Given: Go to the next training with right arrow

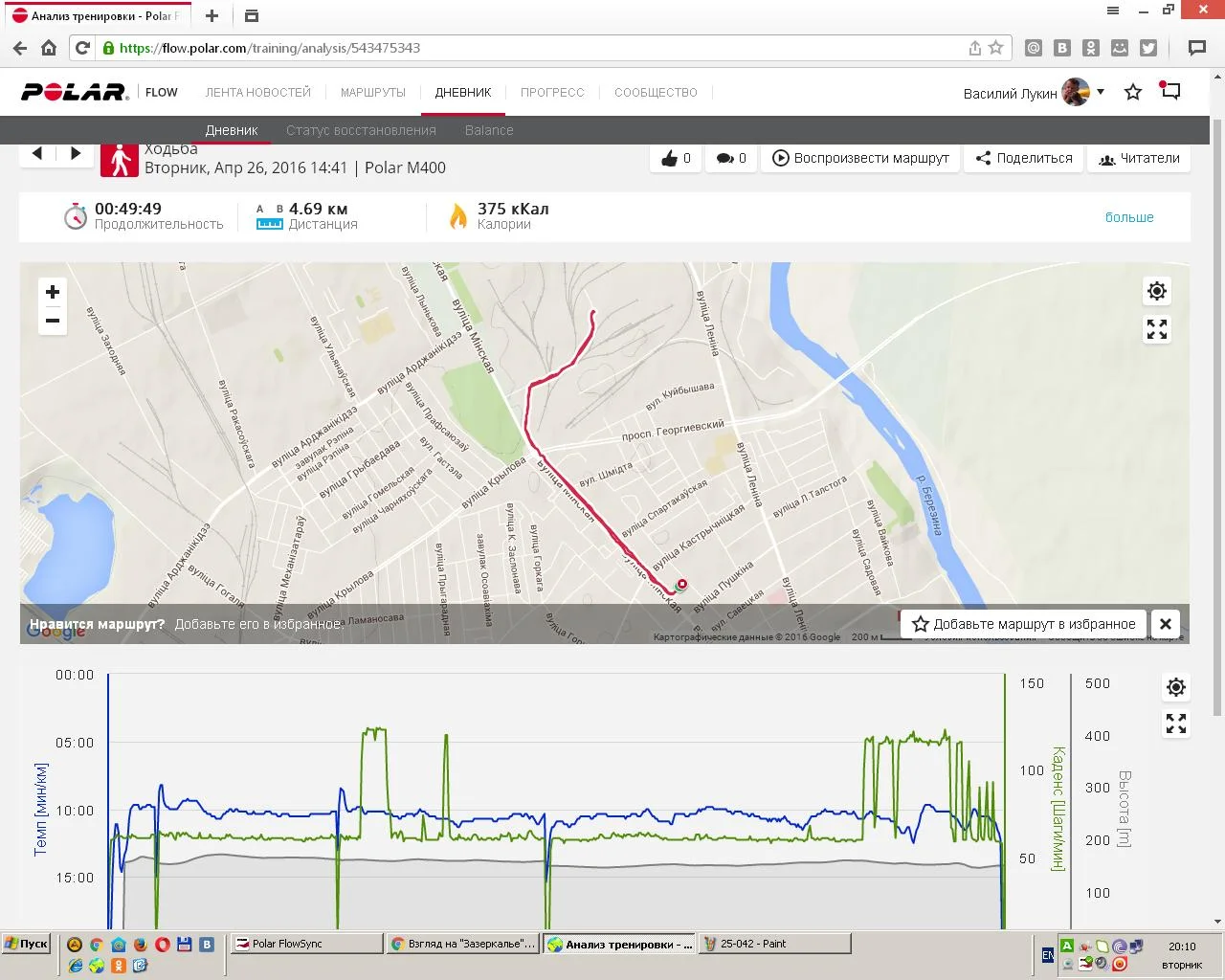Looking at the screenshot, I should (76, 153).
